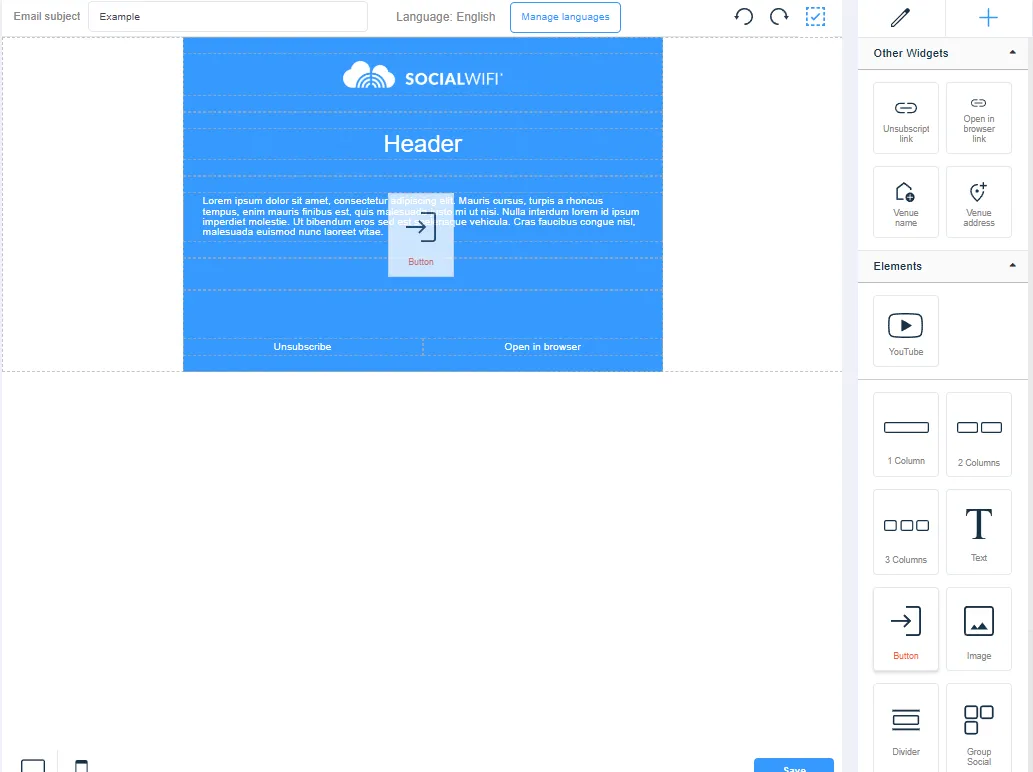
Task: Select the Unsubscribe link widget
Action: tap(906, 118)
